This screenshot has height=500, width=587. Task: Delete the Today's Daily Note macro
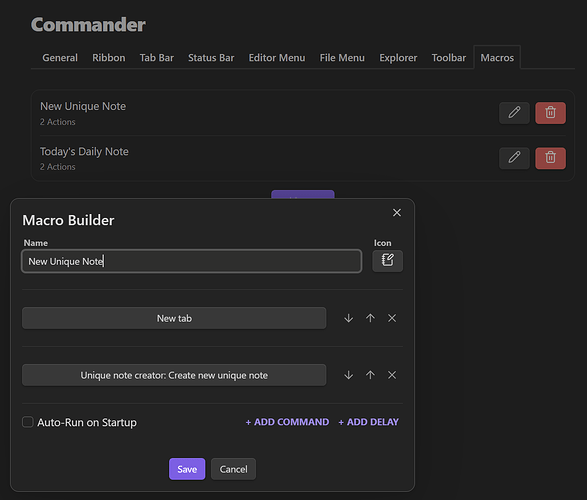coord(550,158)
